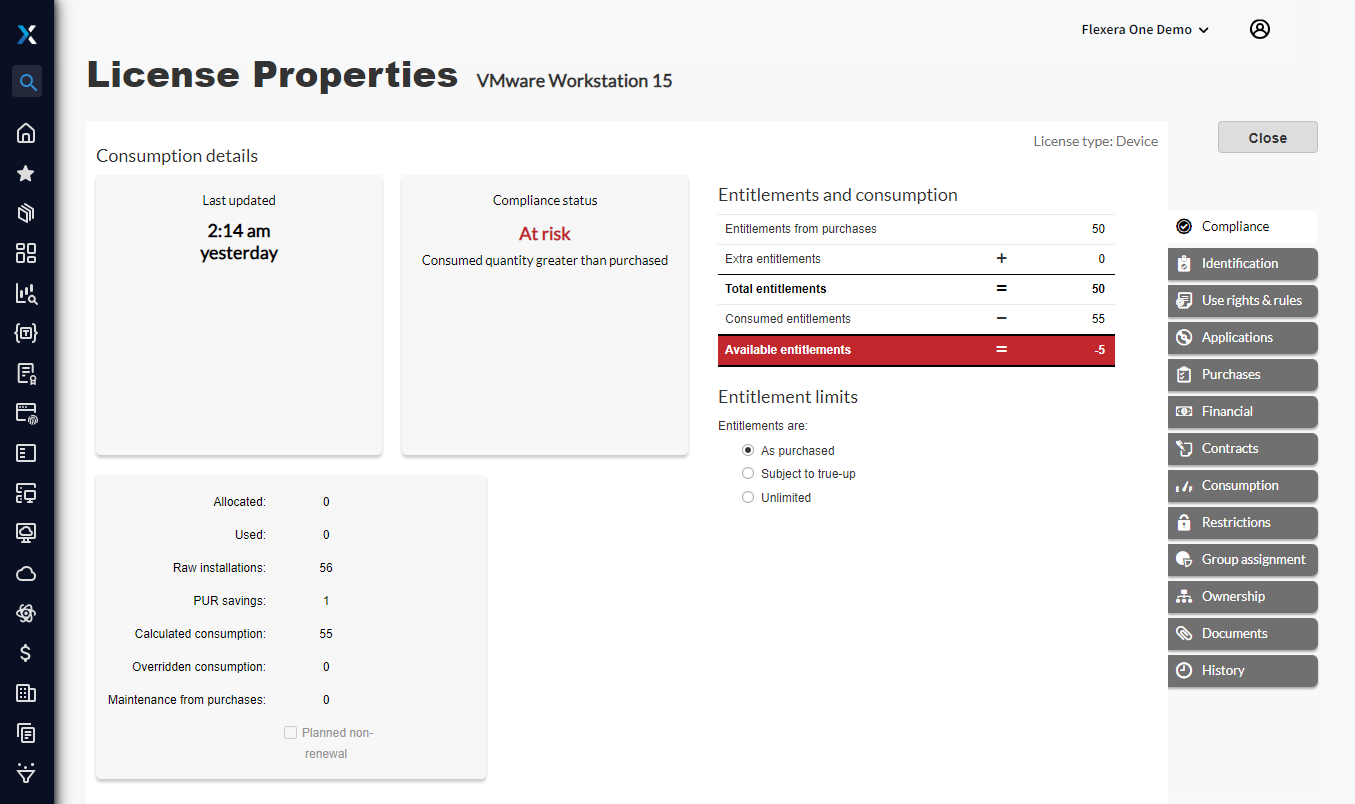Image resolution: width=1355 pixels, height=804 pixels.
Task: Click the Flexera X logo
Action: pyautogui.click(x=27, y=35)
